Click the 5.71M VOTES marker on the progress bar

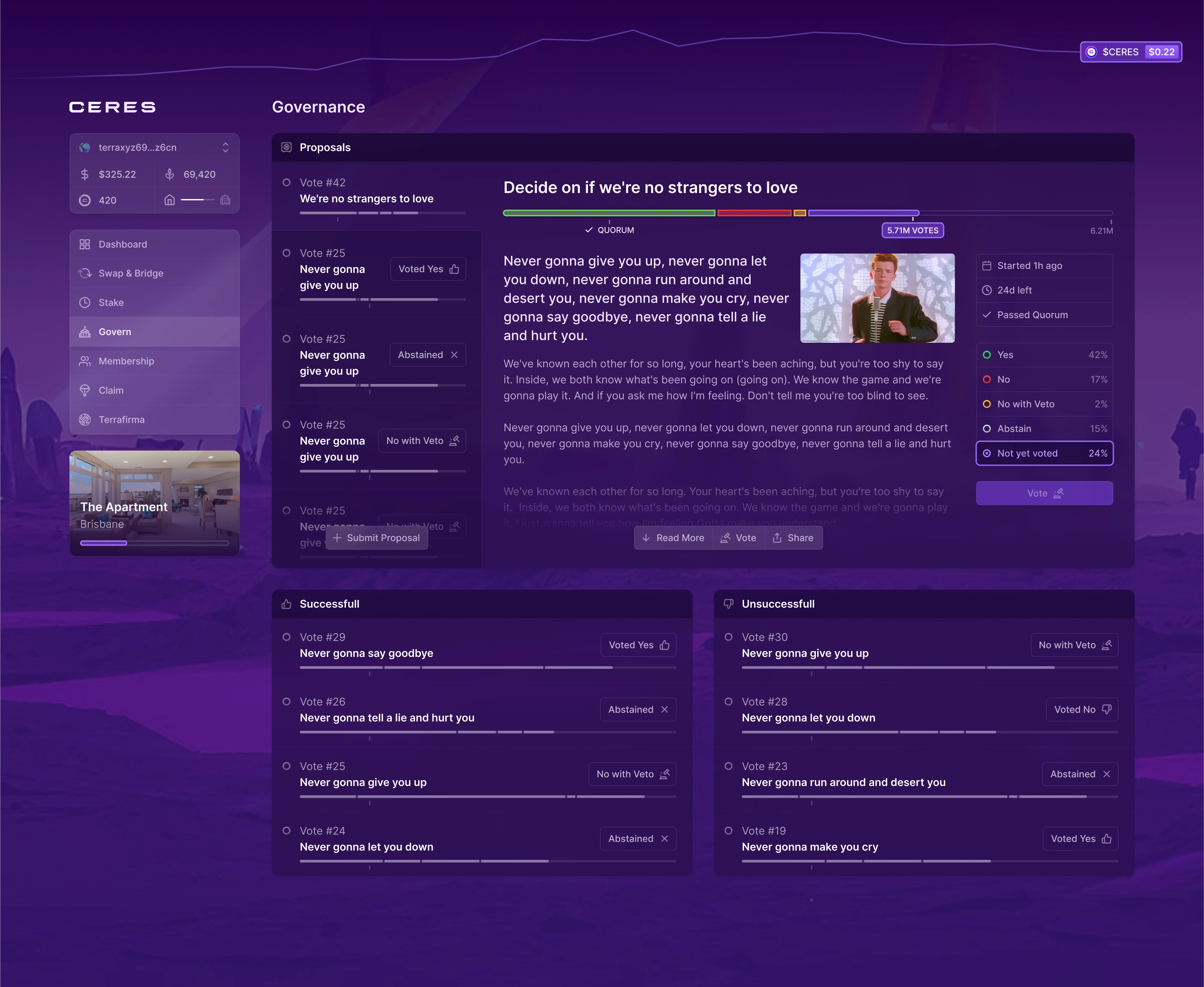point(913,230)
